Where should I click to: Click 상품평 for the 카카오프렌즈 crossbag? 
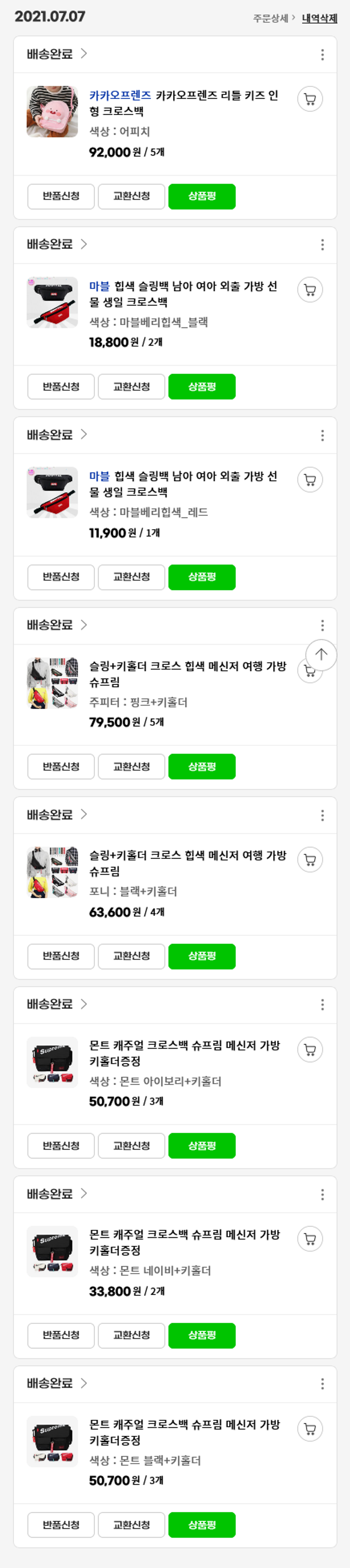[x=202, y=197]
